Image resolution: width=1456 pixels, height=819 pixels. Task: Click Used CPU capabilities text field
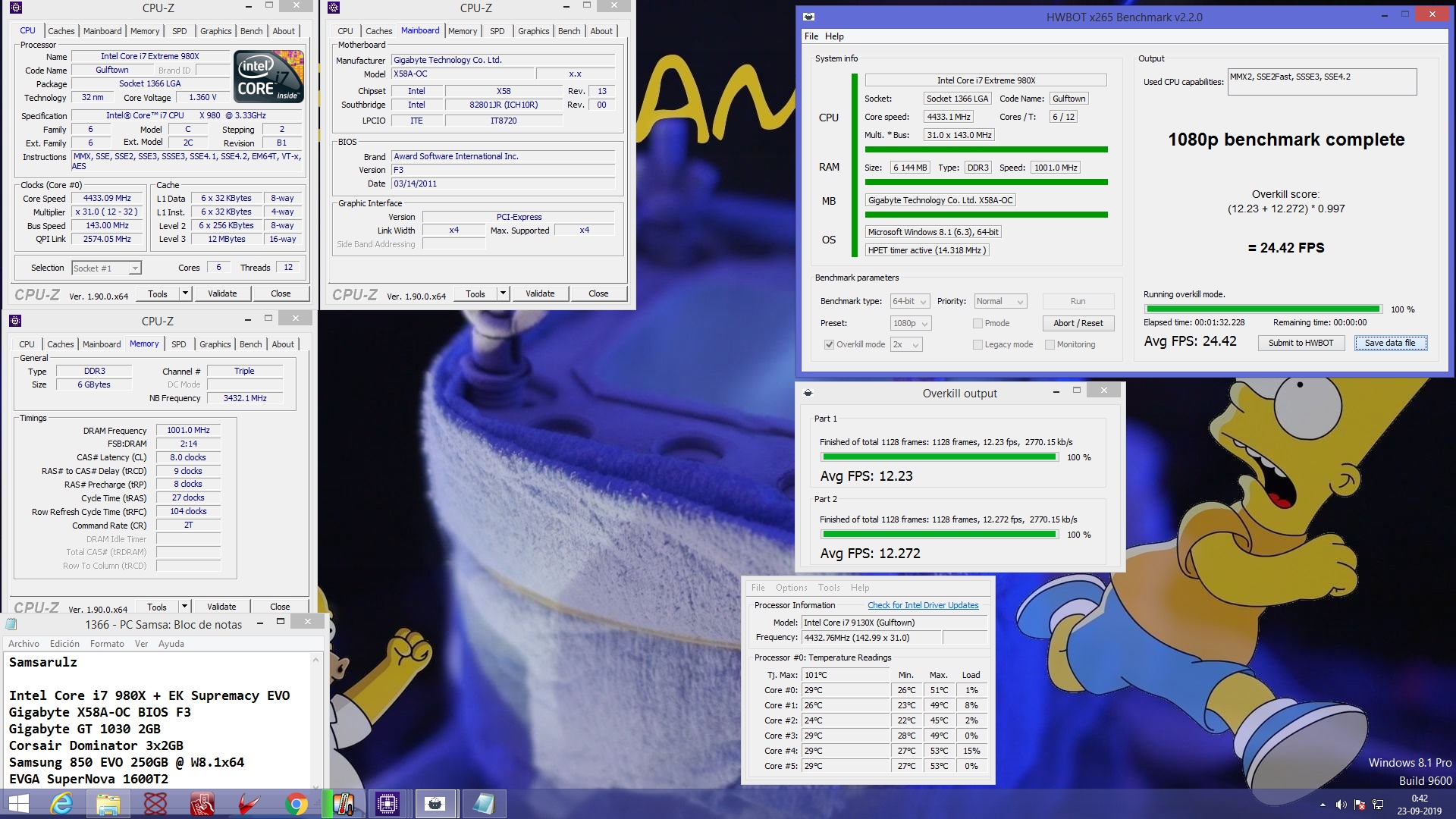click(1322, 82)
